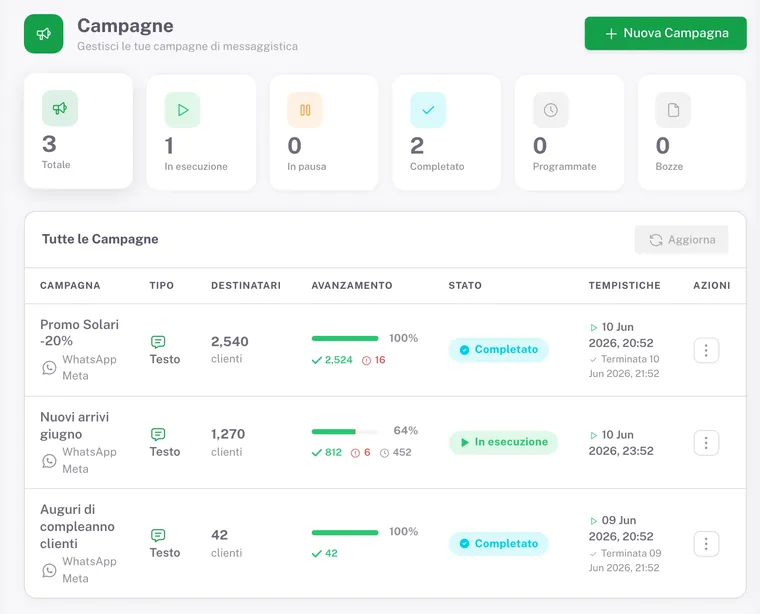Click Testo message icon in Nuovi arrivi row
Image resolution: width=760 pixels, height=614 pixels.
pyautogui.click(x=158, y=434)
